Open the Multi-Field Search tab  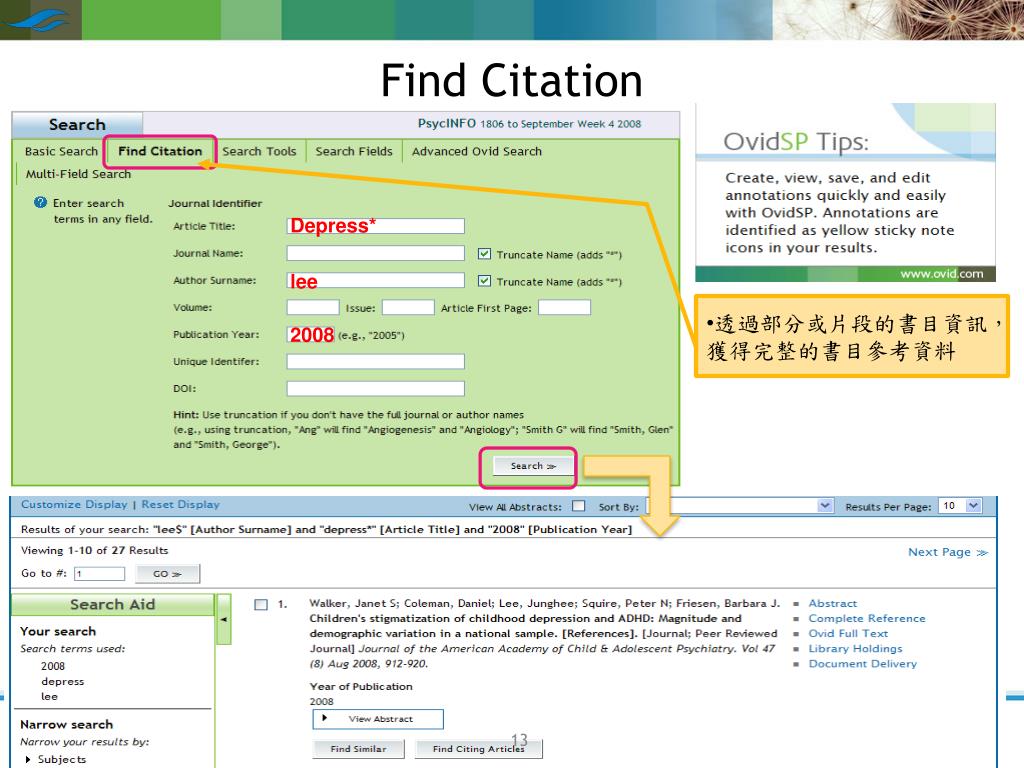point(78,174)
